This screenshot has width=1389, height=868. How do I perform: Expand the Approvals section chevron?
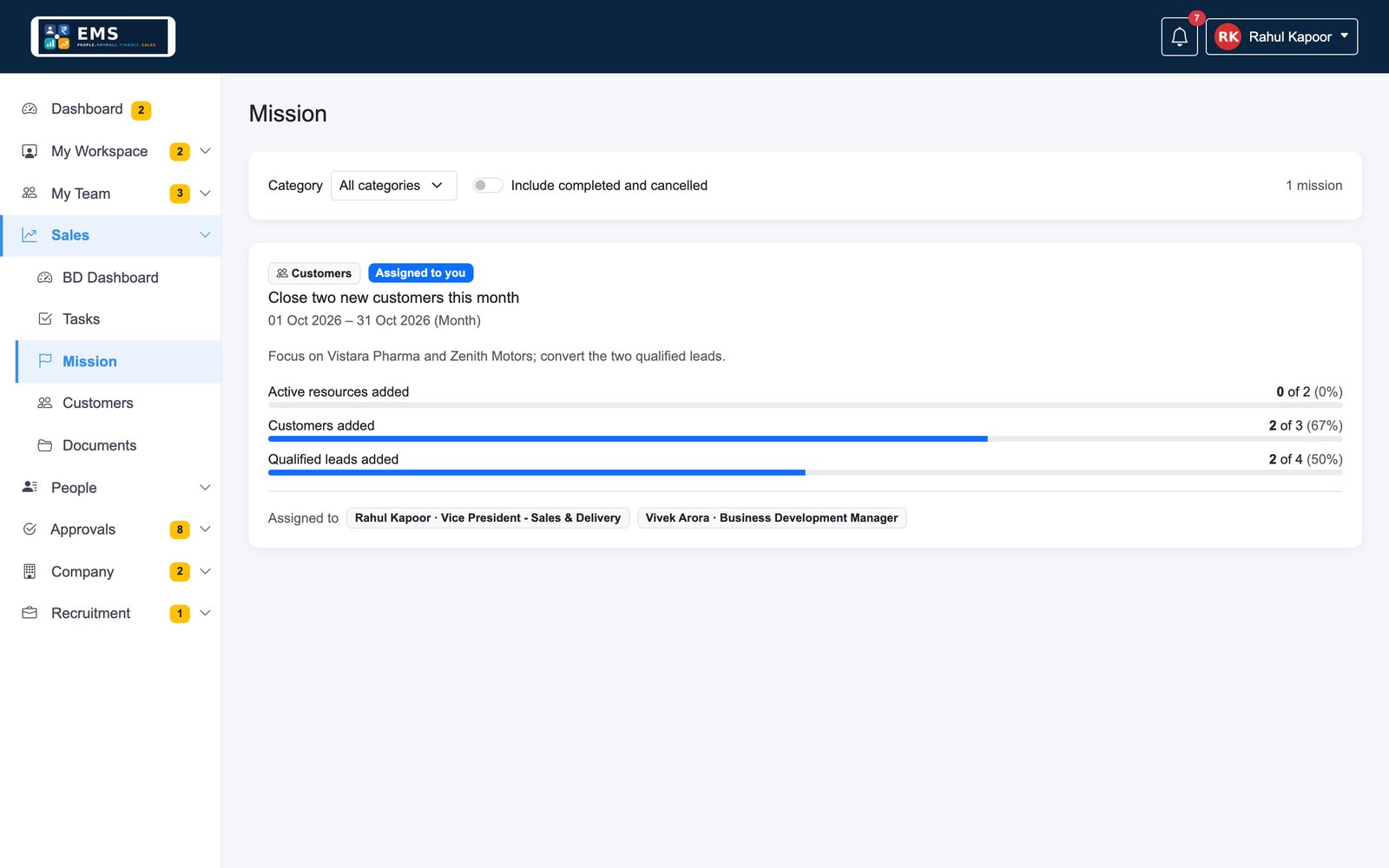[206, 529]
